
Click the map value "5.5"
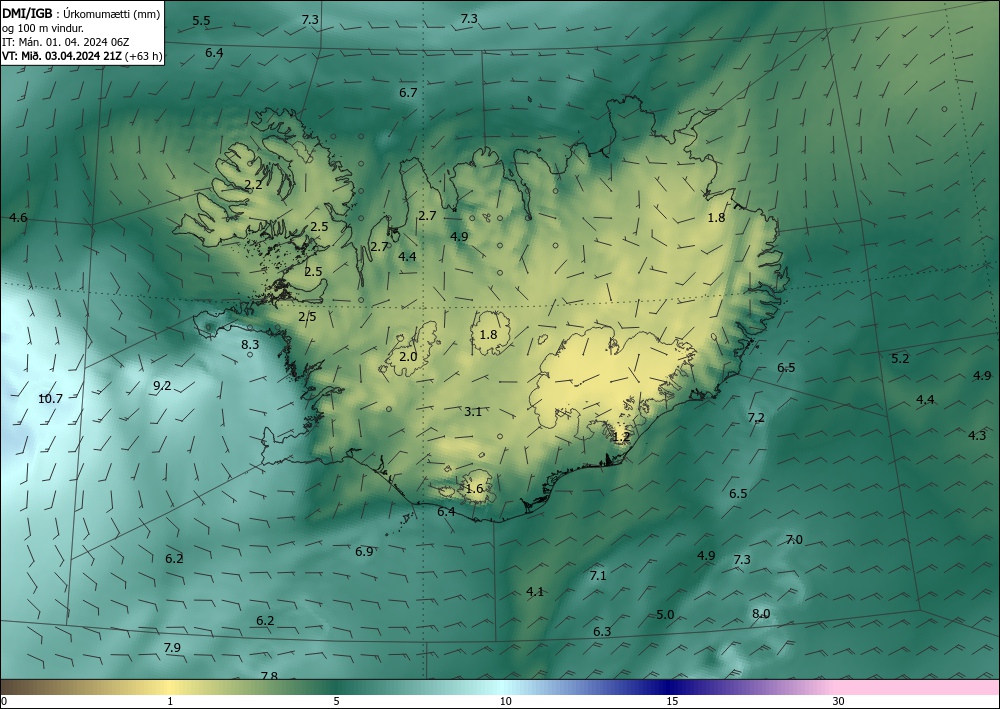click(x=201, y=20)
